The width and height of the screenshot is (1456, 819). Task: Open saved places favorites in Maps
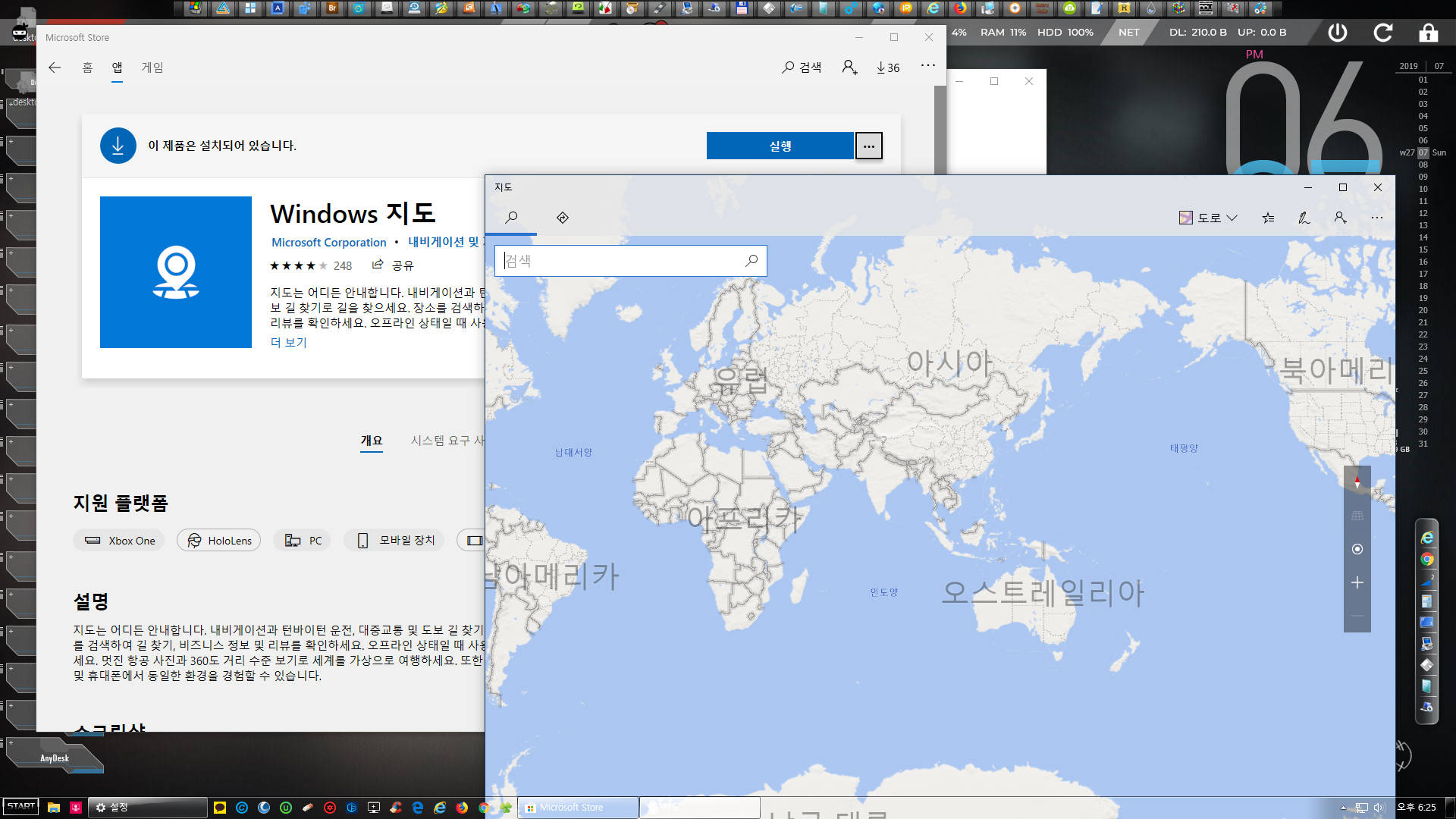pyautogui.click(x=1268, y=218)
